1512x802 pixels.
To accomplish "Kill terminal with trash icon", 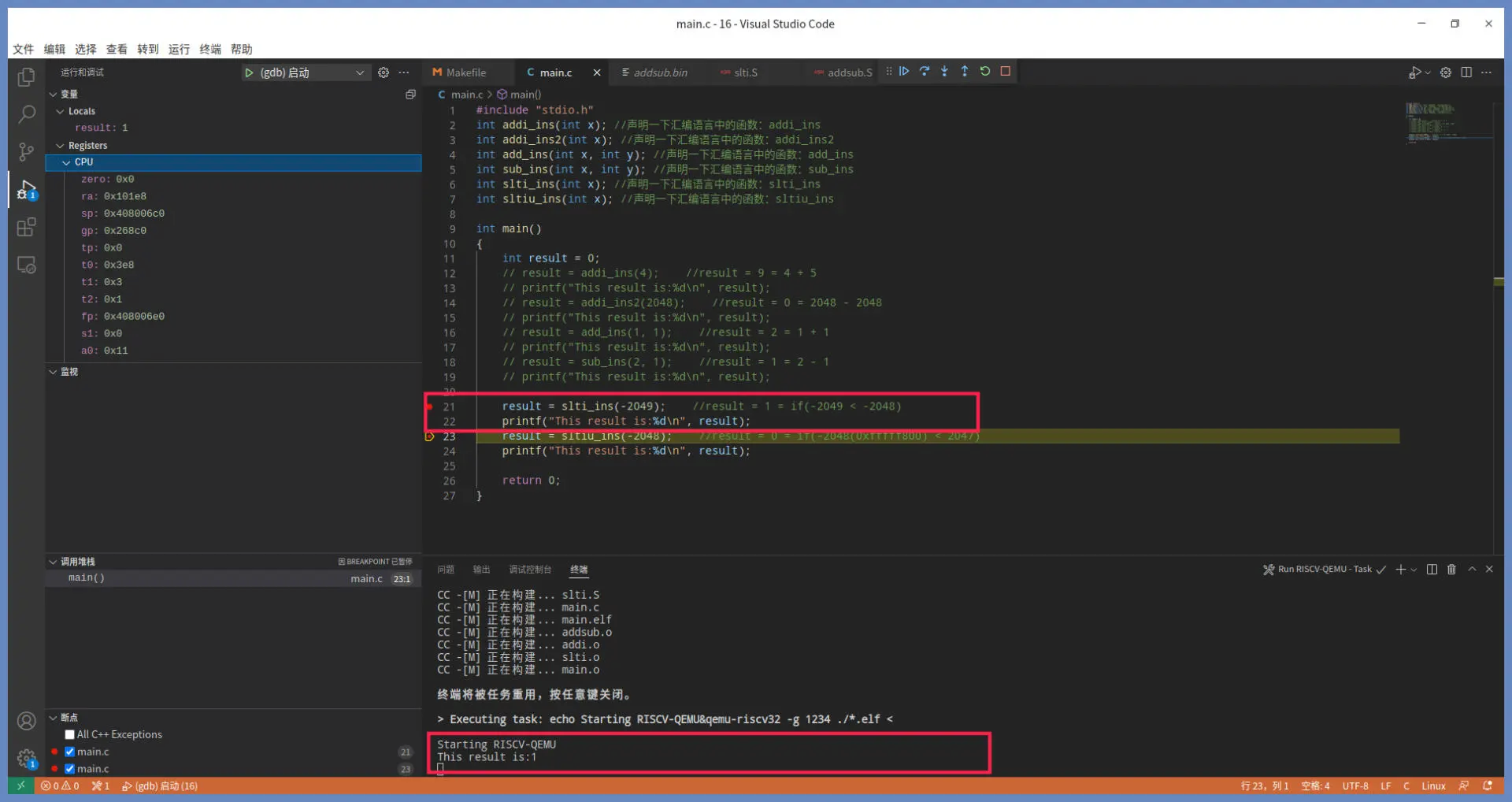I will coord(1451,570).
